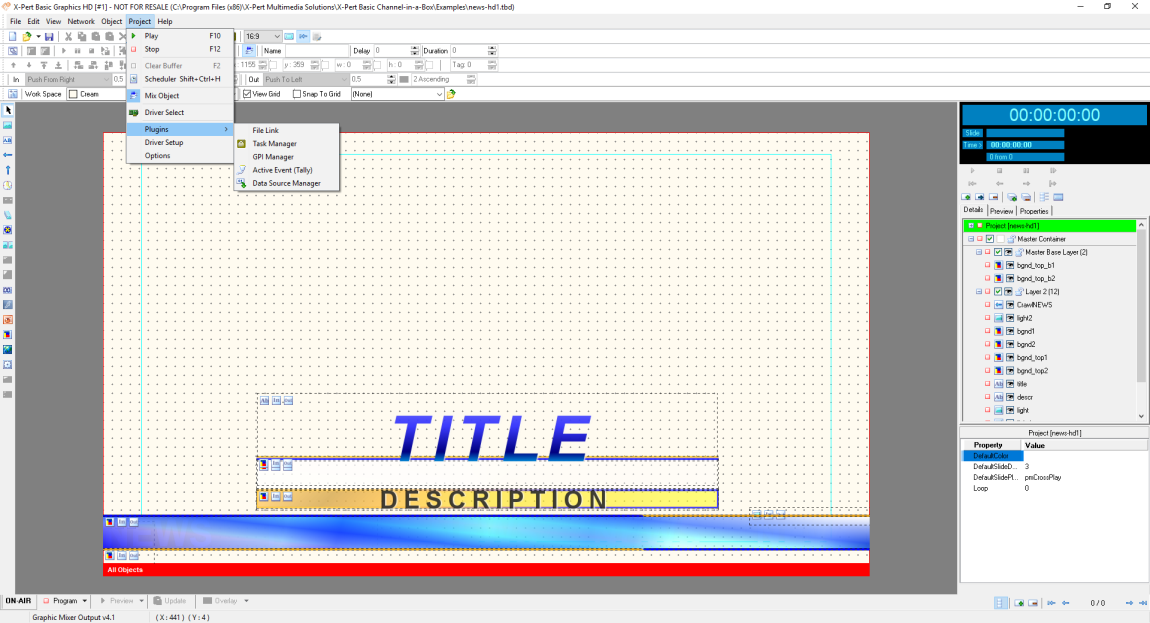Click the animated sequence (00) tool in sidebar
The image size is (1150, 623).
(8, 290)
